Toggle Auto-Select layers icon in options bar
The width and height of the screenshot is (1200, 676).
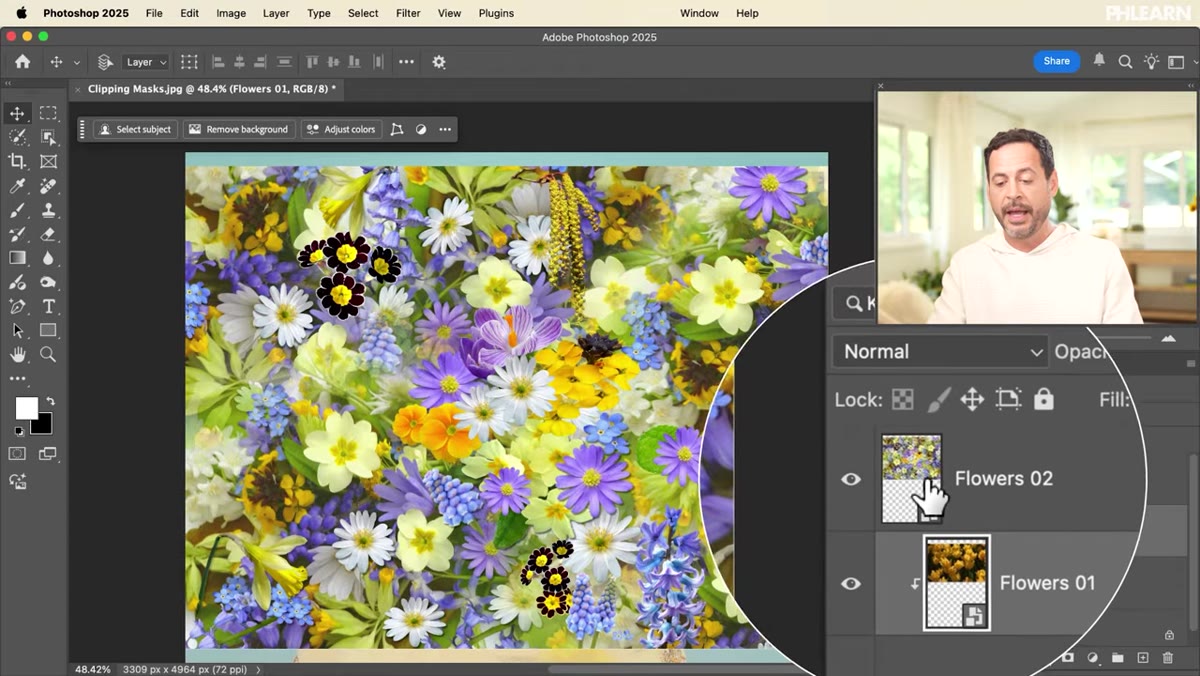pos(105,62)
